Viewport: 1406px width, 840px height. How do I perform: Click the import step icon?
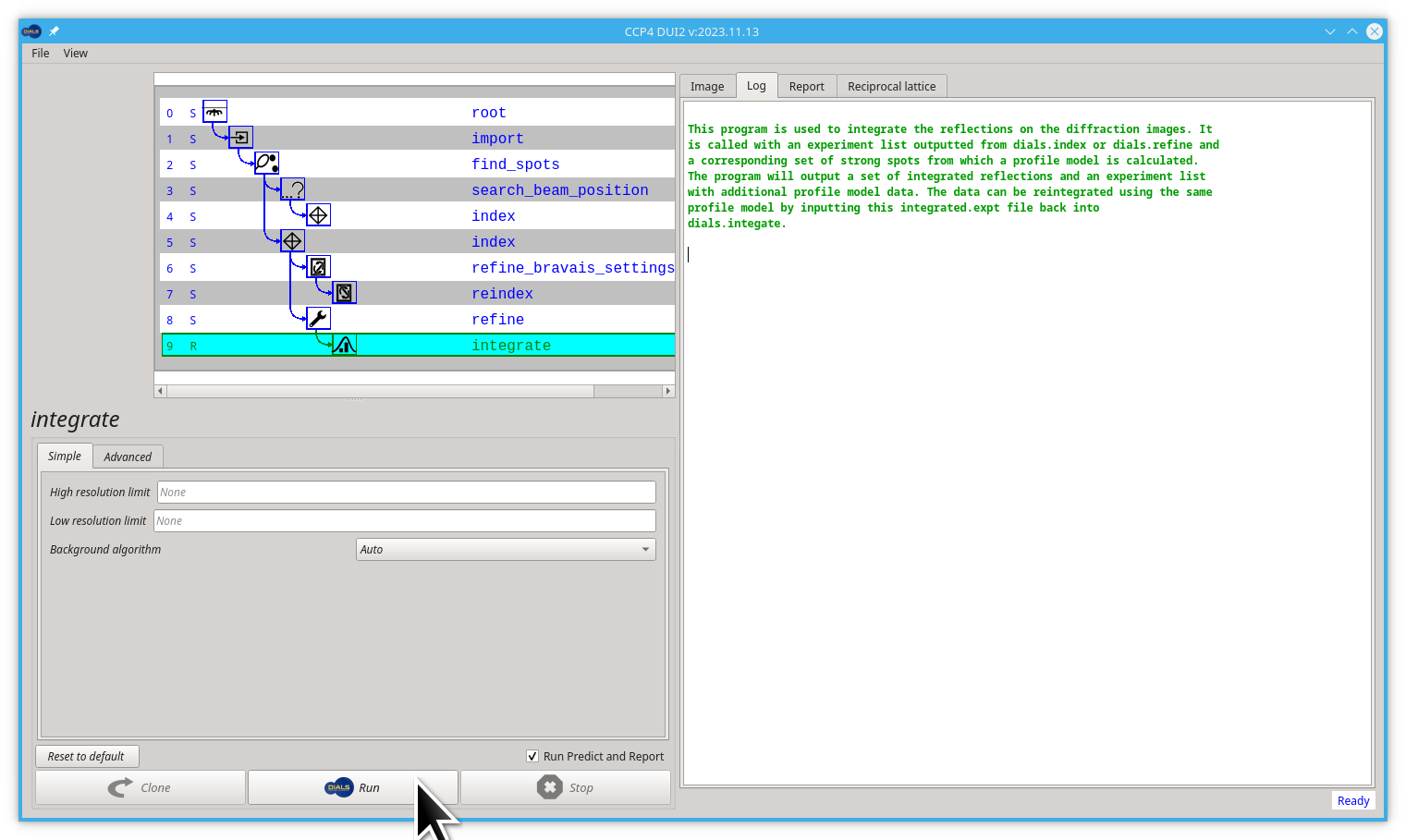[x=240, y=138]
